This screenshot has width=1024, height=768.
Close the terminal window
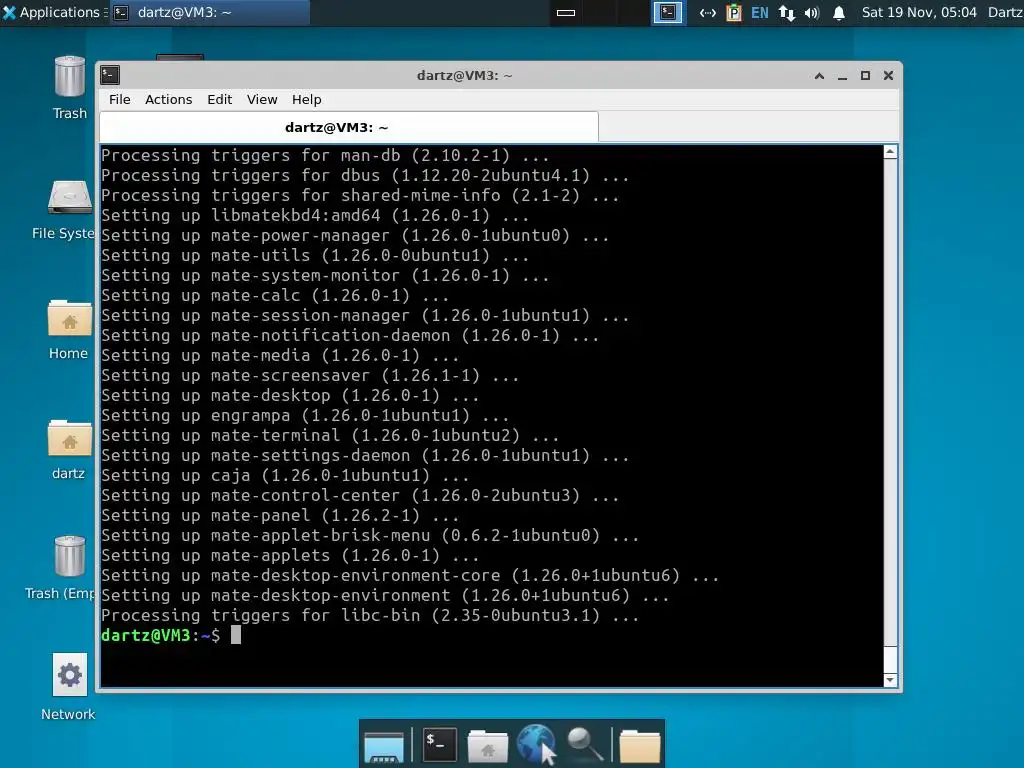point(888,76)
